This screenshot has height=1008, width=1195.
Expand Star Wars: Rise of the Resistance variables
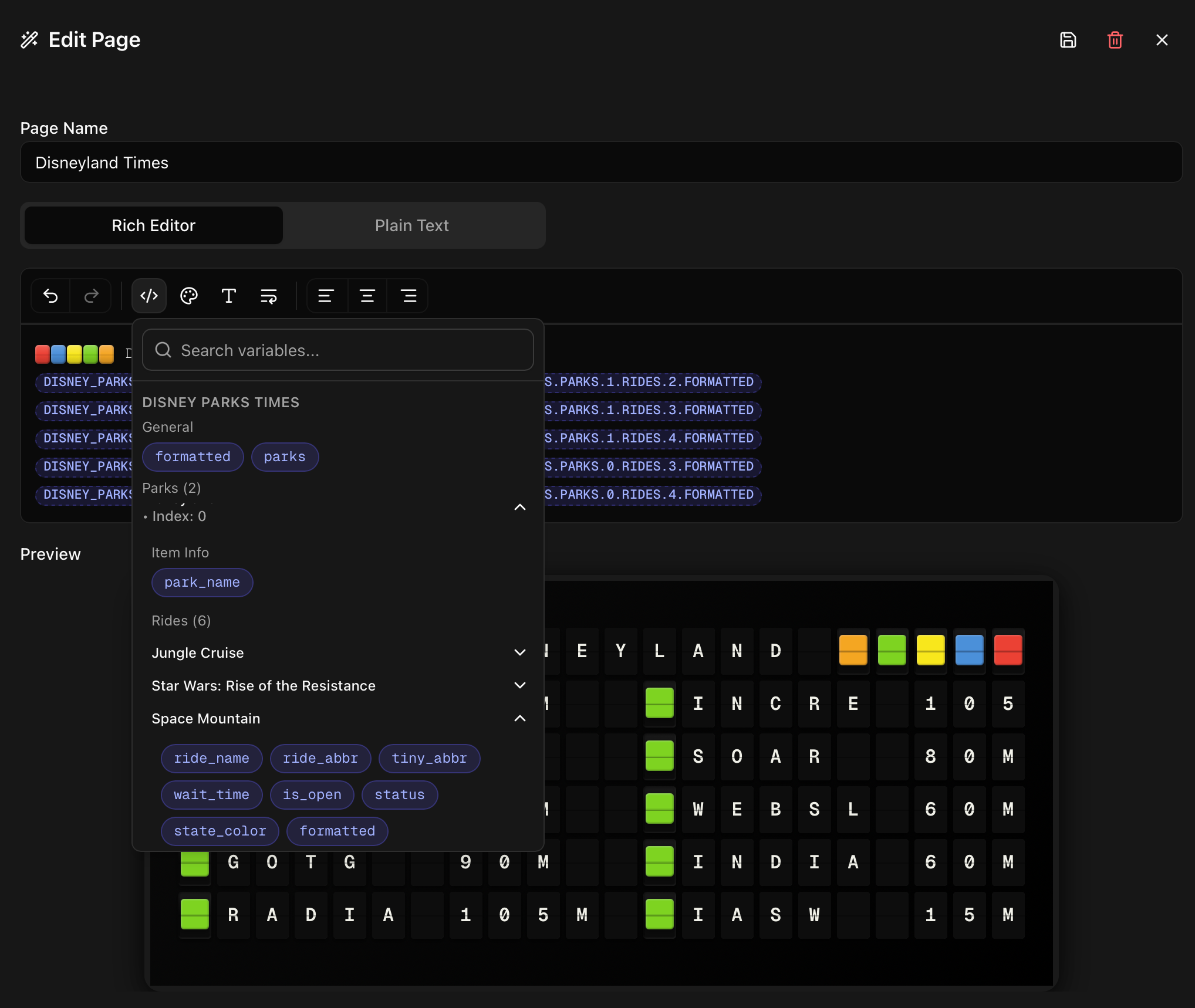pyautogui.click(x=520, y=685)
